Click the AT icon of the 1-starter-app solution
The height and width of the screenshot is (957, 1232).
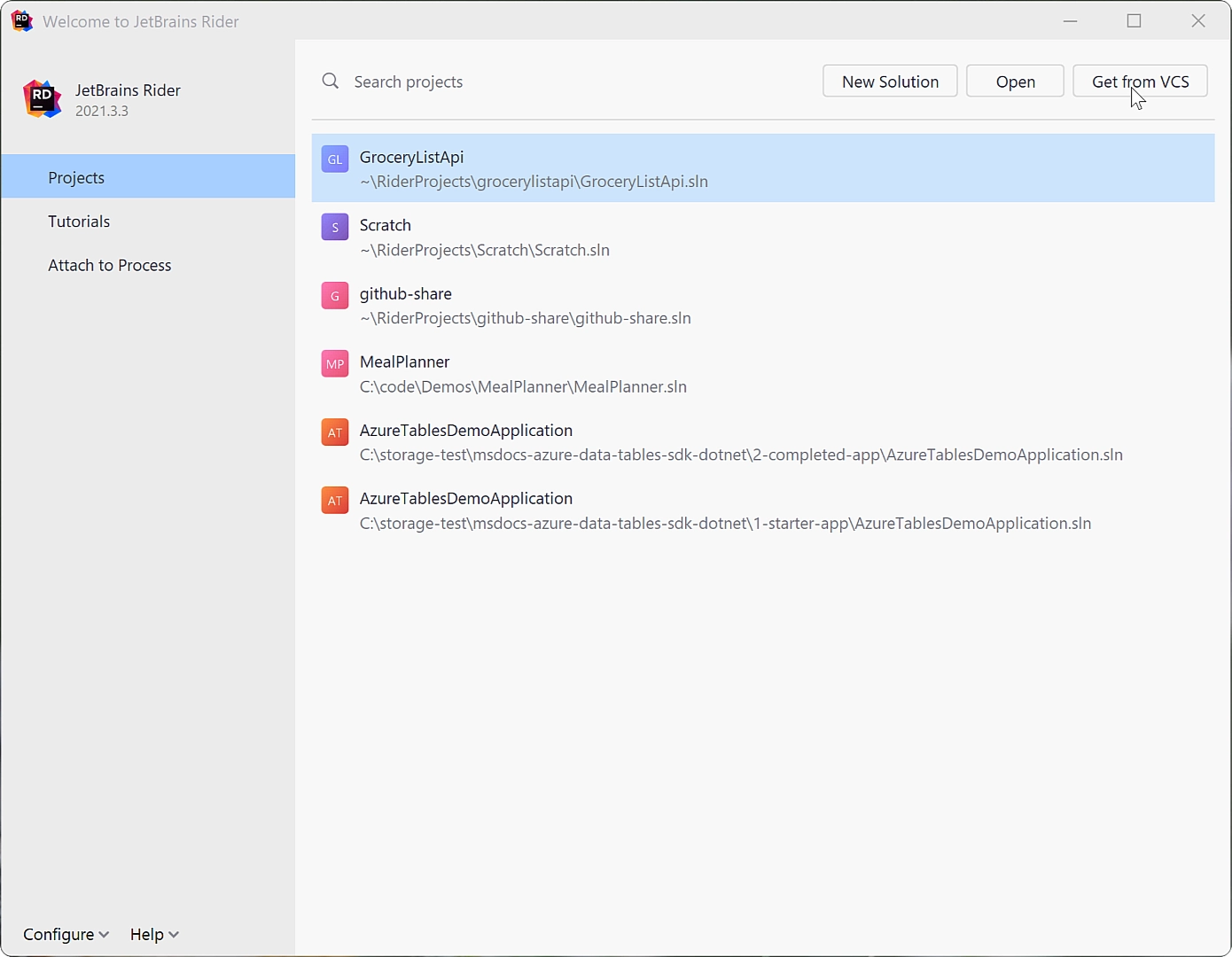(x=334, y=501)
